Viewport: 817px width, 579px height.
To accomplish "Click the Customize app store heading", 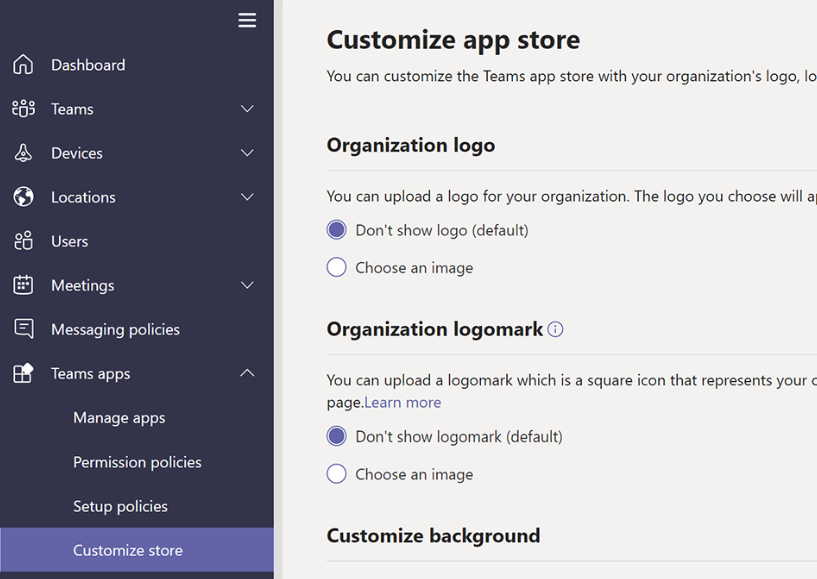I will coord(453,40).
